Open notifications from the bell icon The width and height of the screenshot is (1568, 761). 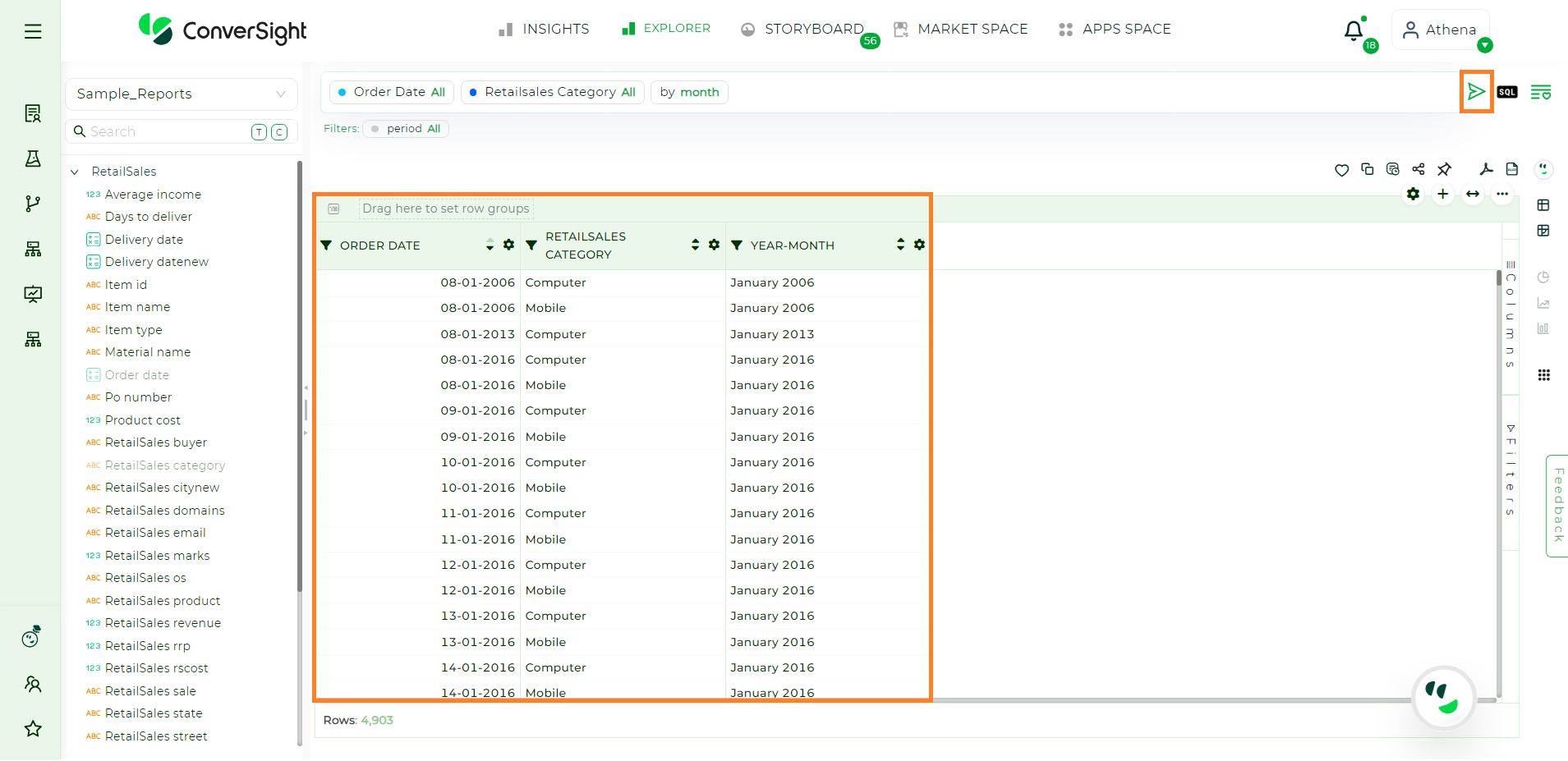[x=1353, y=31]
